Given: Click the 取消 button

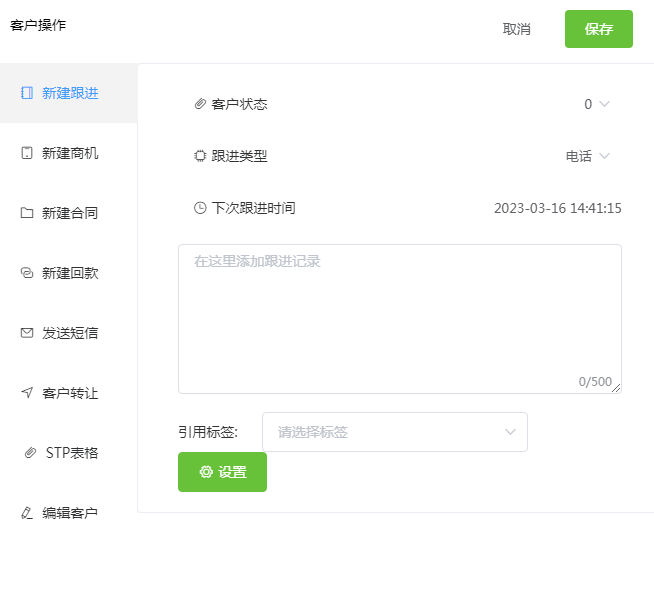Looking at the screenshot, I should pos(516,29).
